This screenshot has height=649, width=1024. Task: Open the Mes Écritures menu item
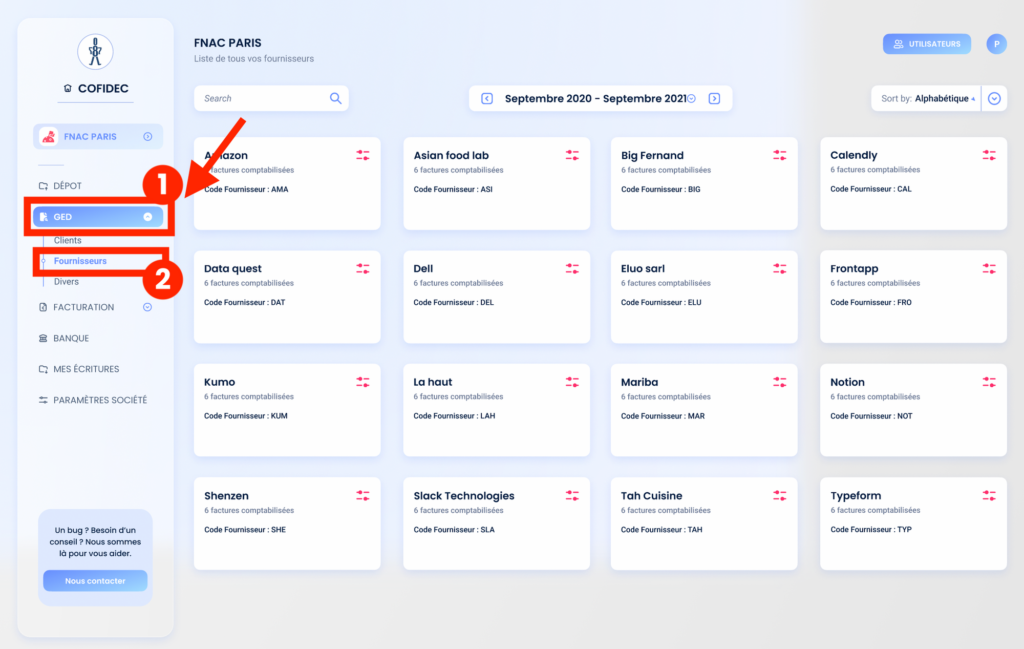[86, 369]
